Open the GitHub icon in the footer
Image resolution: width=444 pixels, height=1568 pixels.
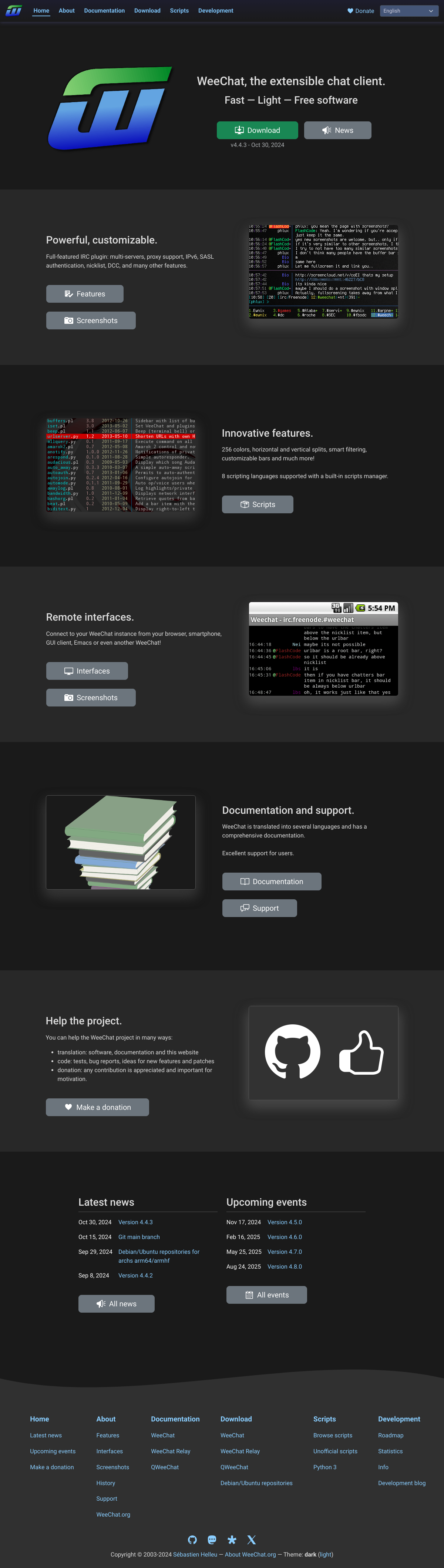tap(192, 1540)
